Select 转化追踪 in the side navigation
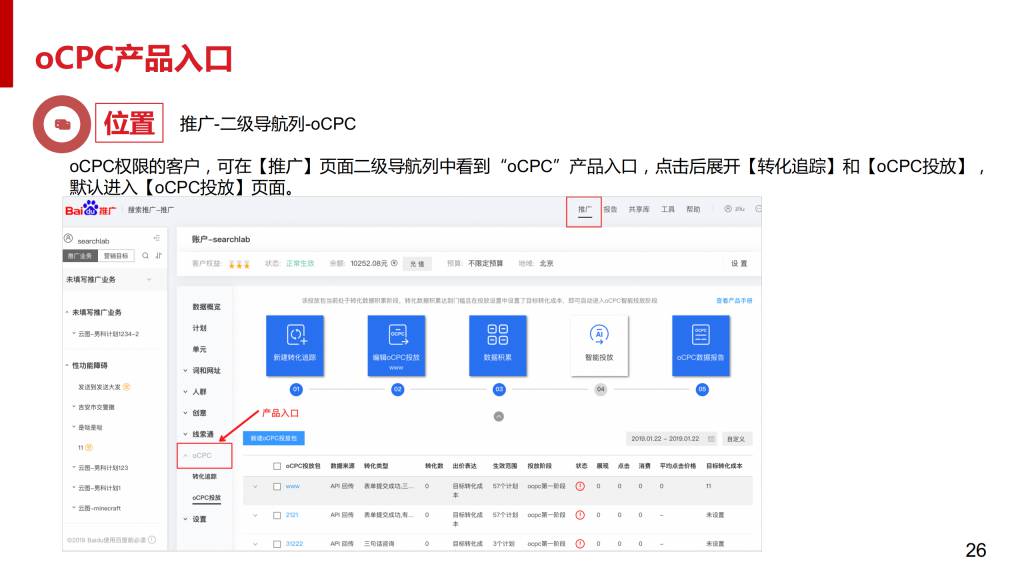This screenshot has height=576, width=1024. [x=204, y=476]
